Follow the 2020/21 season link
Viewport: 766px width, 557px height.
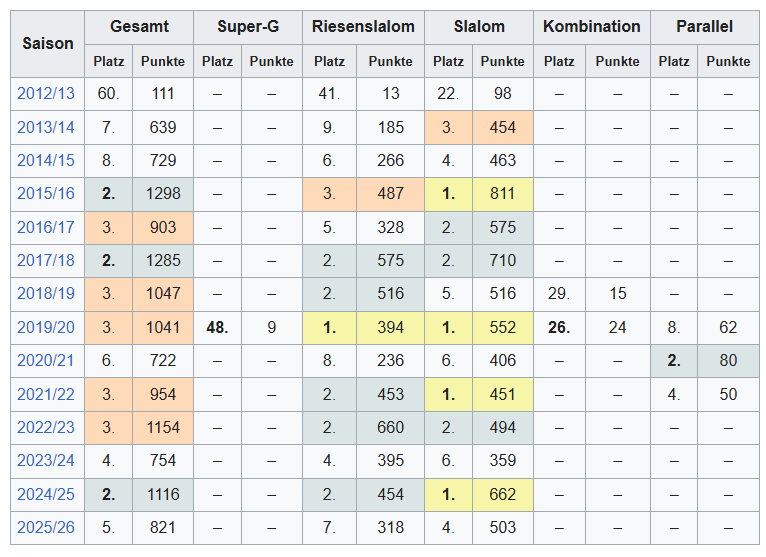pyautogui.click(x=45, y=361)
